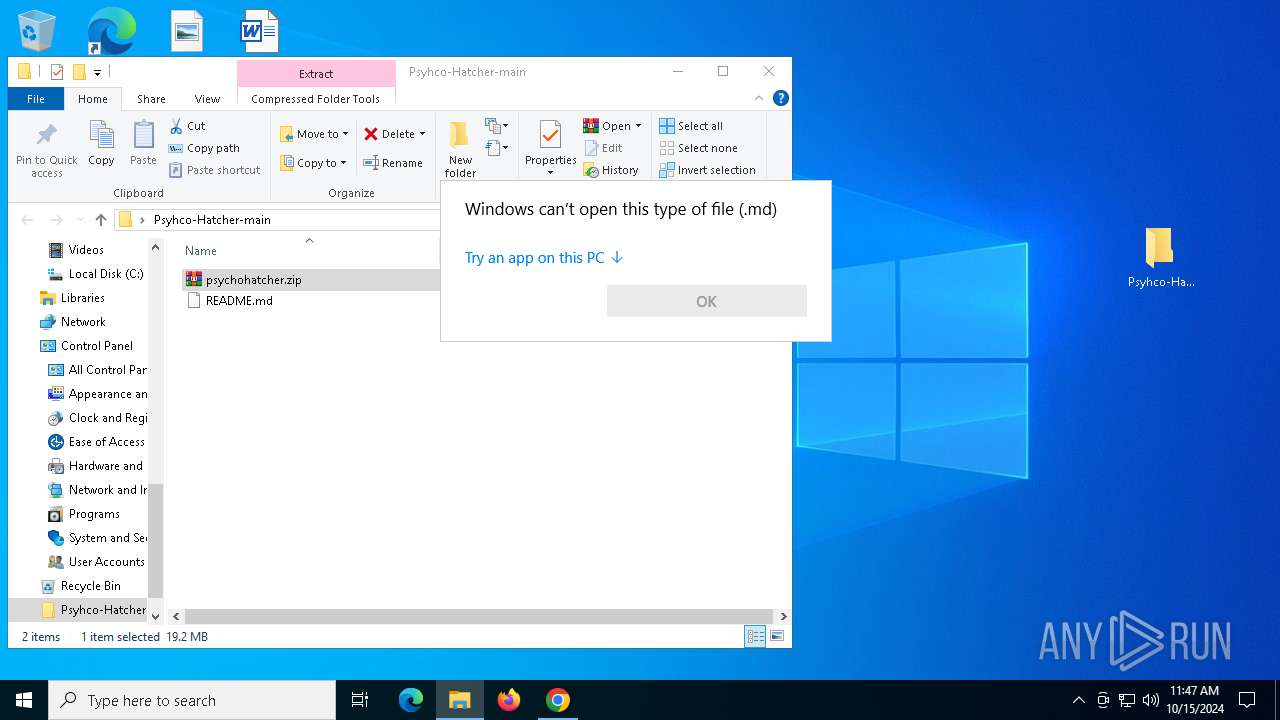Image resolution: width=1280 pixels, height=720 pixels.
Task: Create a New folder
Action: [460, 150]
